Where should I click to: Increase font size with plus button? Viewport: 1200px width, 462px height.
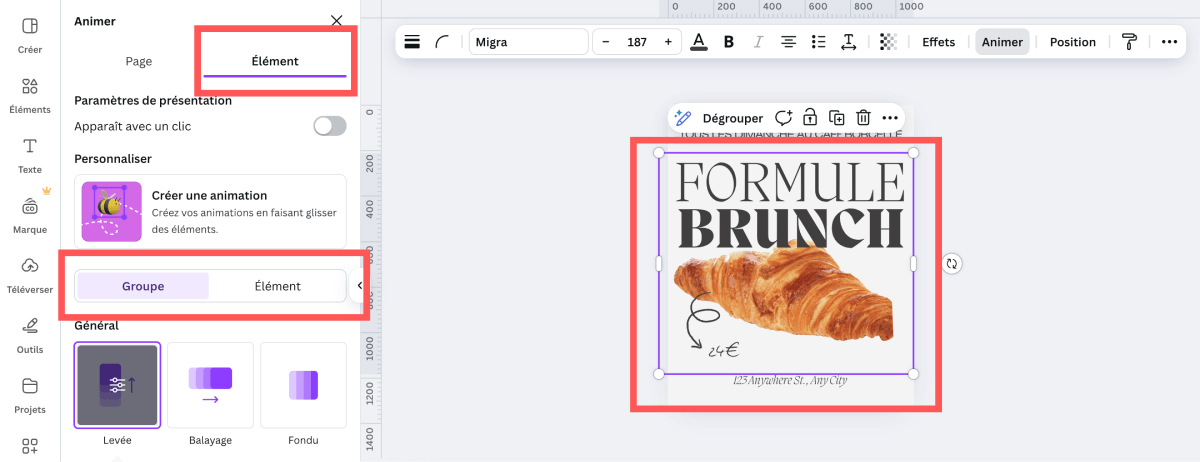click(x=668, y=42)
